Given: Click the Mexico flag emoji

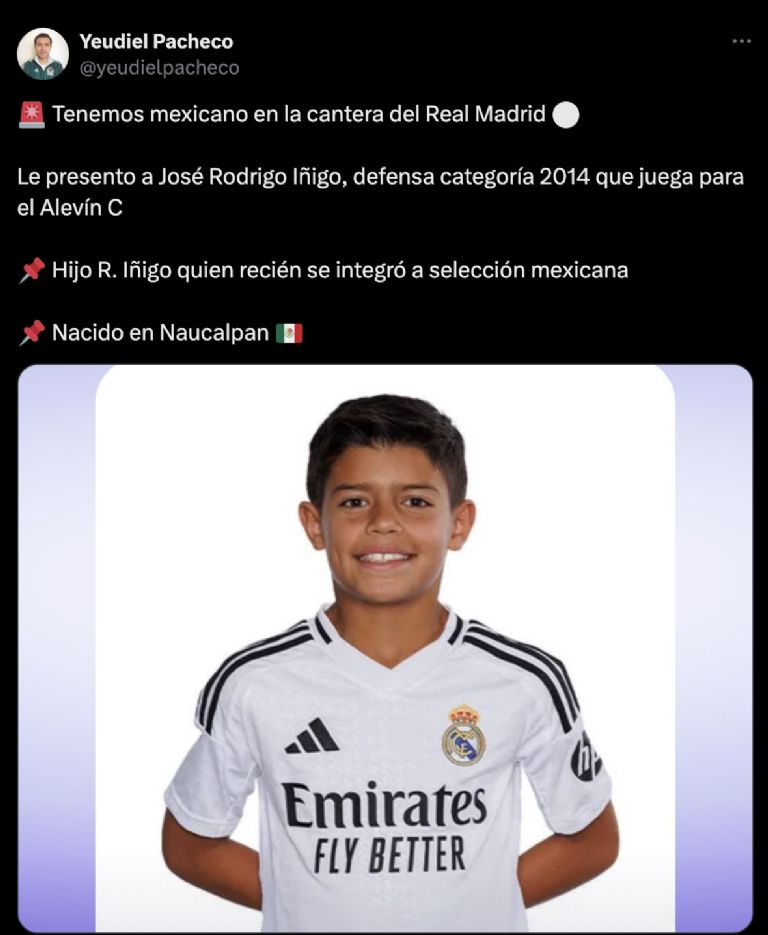Looking at the screenshot, I should (x=289, y=333).
